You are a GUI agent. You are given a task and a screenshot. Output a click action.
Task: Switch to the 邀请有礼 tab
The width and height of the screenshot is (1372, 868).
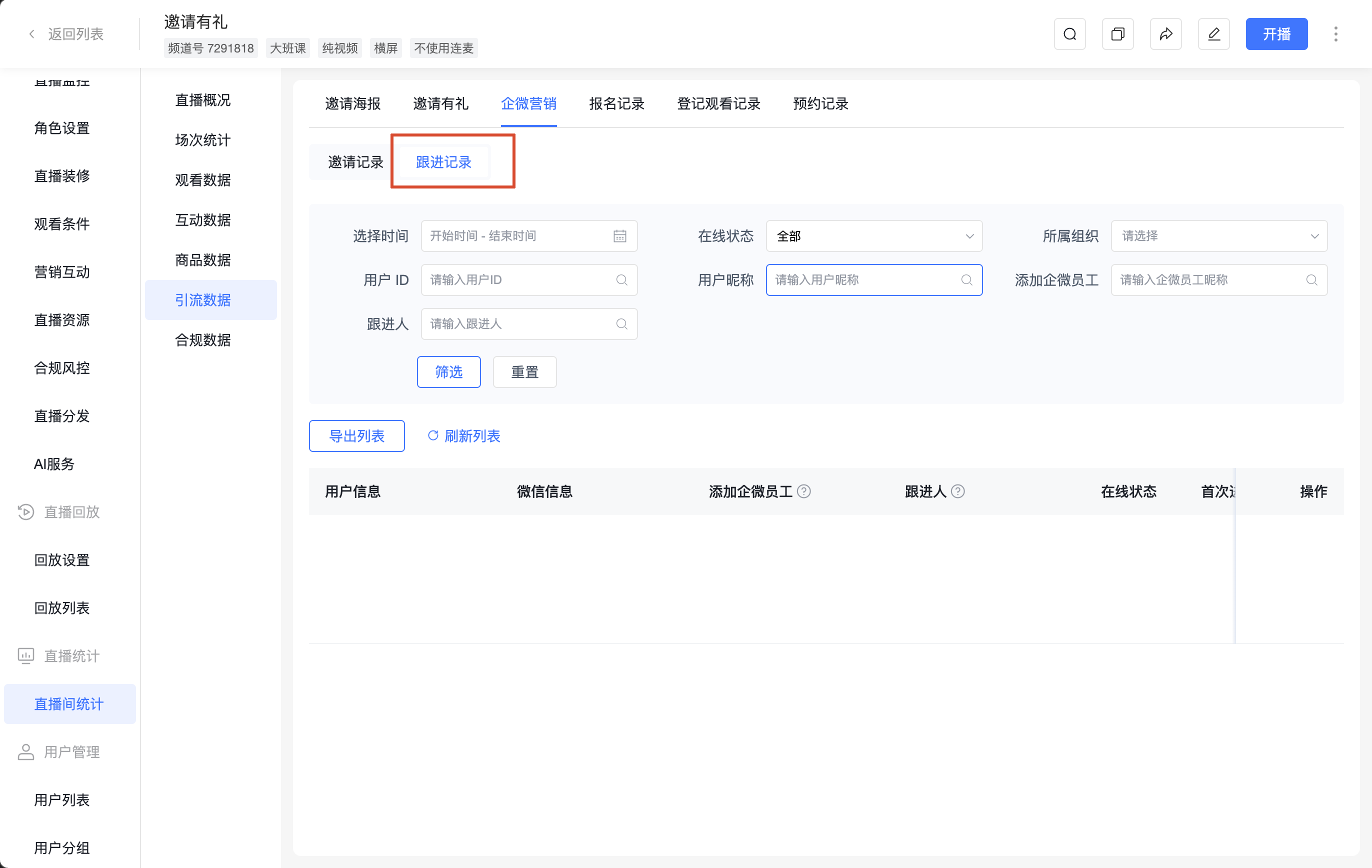point(440,103)
